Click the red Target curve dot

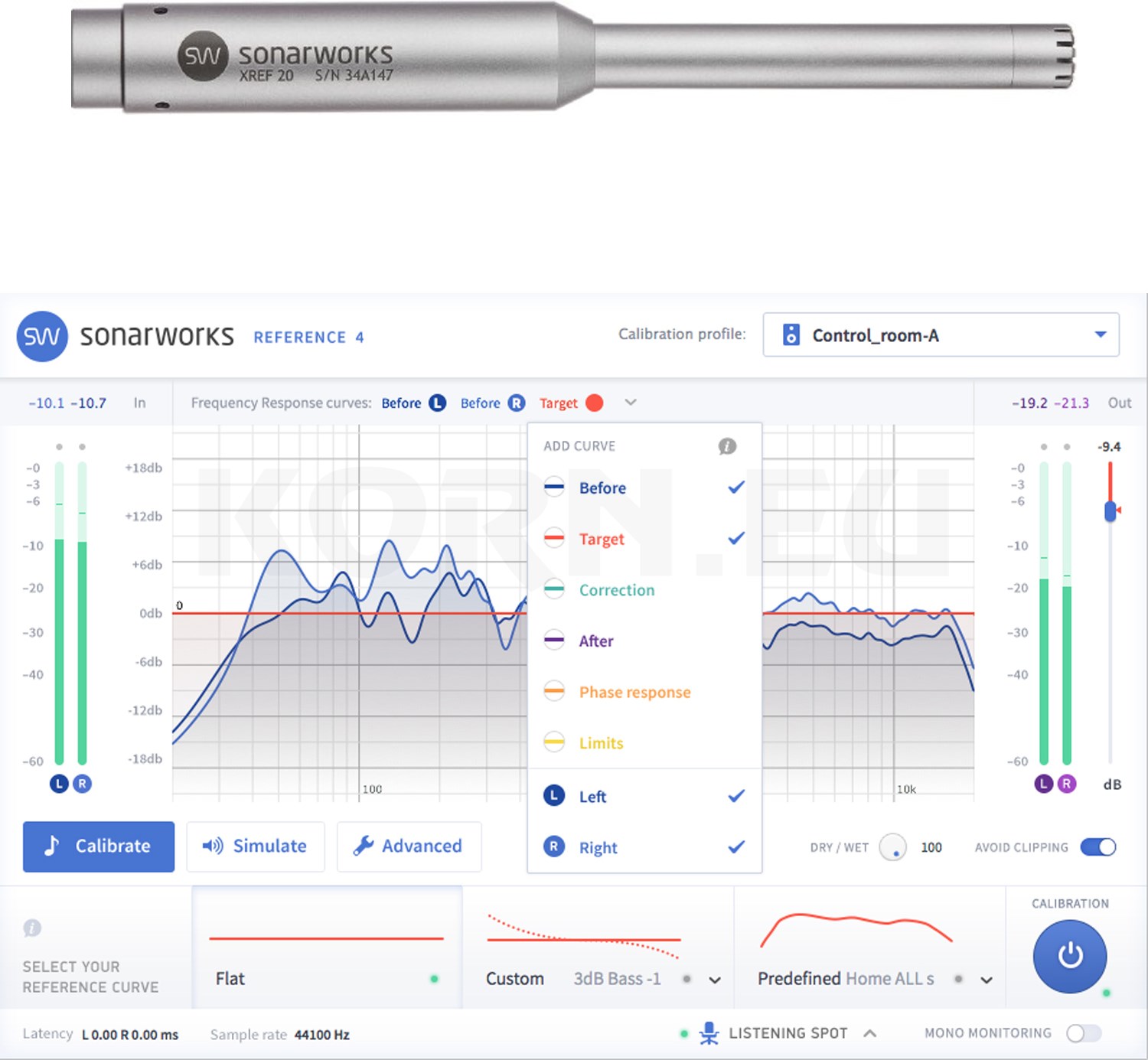click(594, 403)
